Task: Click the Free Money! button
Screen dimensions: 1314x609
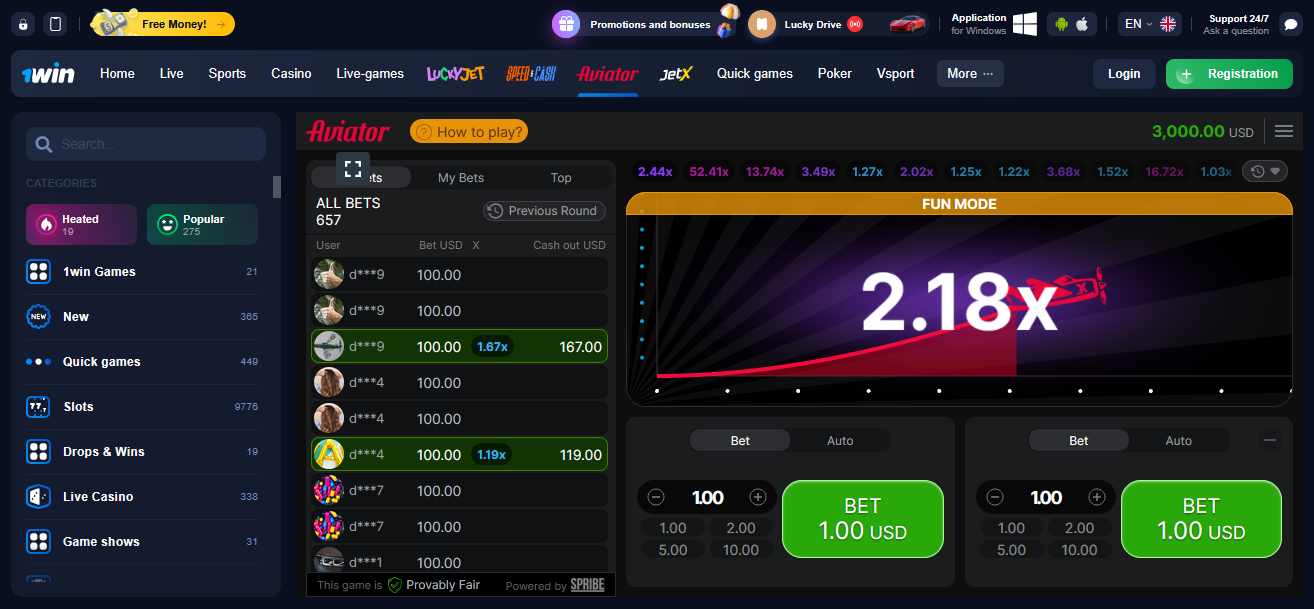Action: point(163,24)
